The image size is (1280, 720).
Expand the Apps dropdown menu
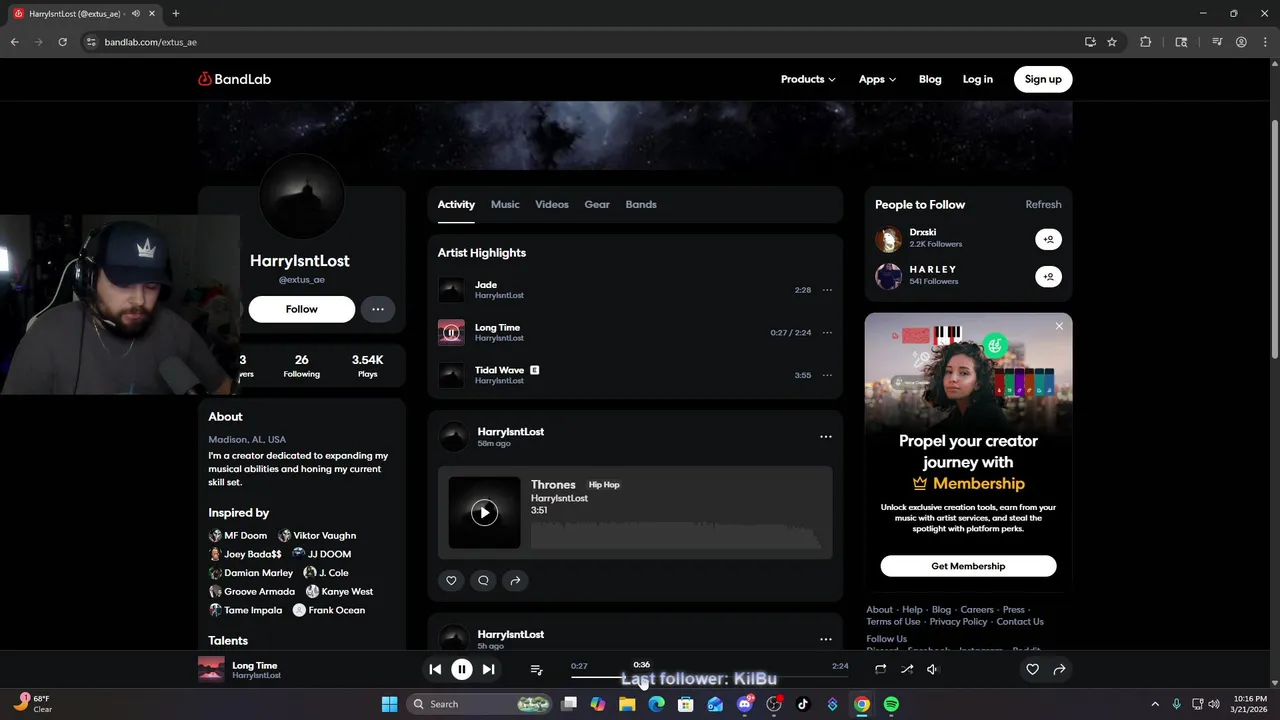click(877, 79)
